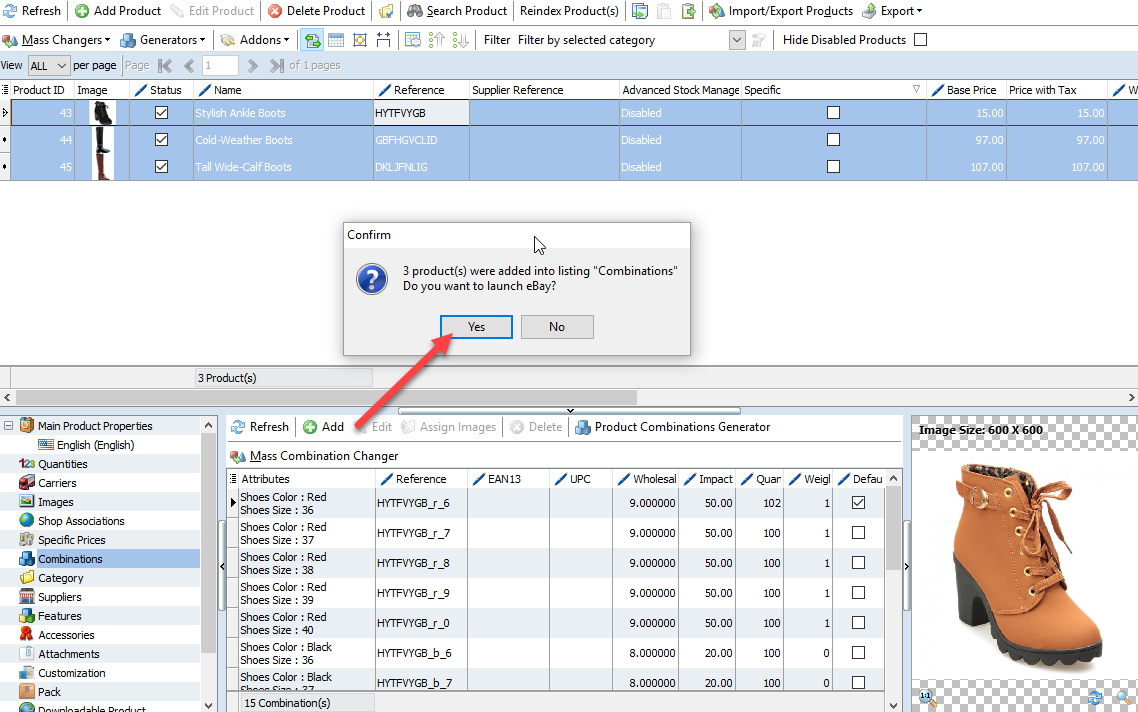Toggle Specific checkbox for Stylish Ankle Boots
1138x712 pixels.
[x=833, y=113]
